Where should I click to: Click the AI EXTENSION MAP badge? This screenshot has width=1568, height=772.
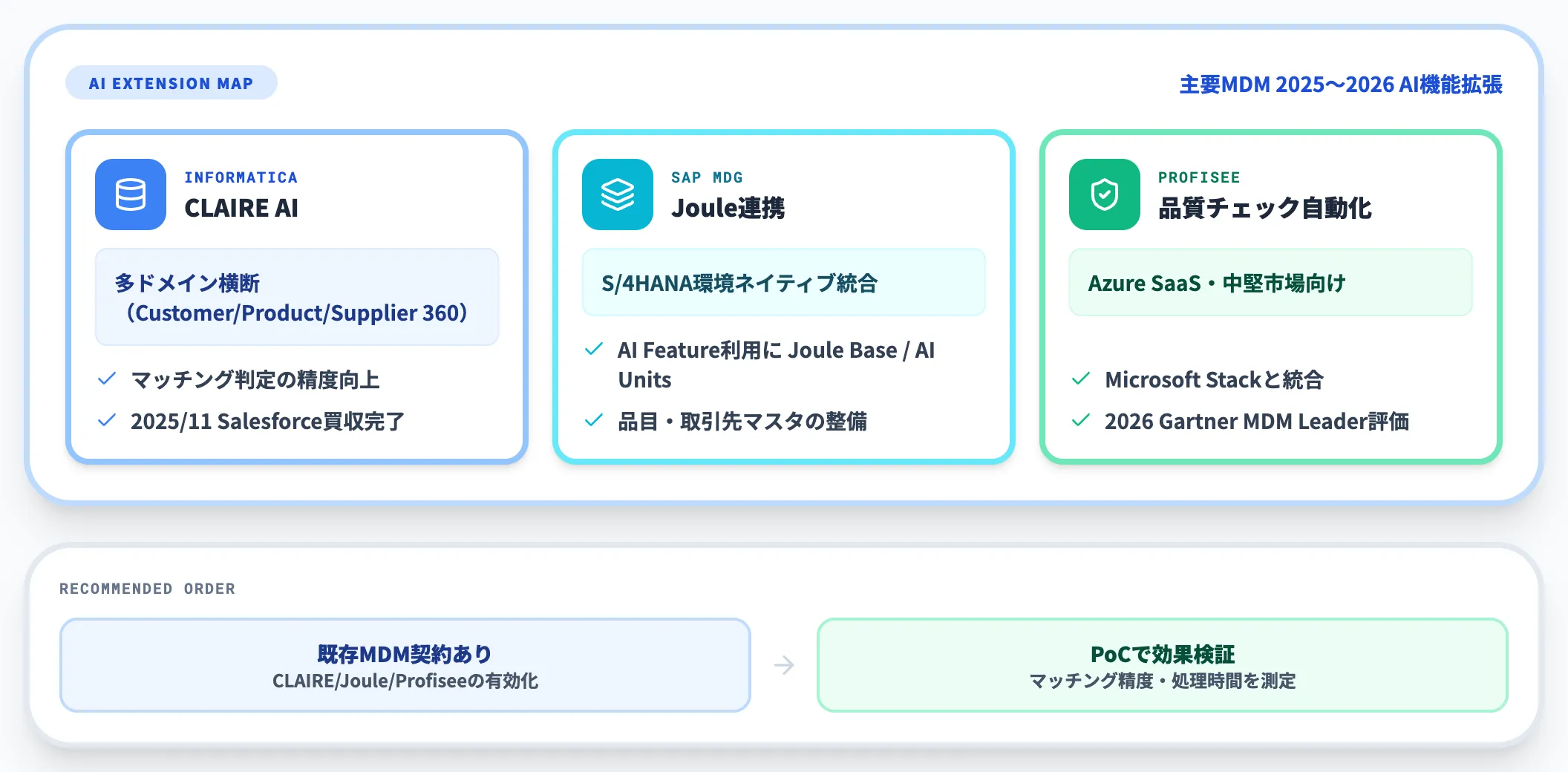click(171, 83)
